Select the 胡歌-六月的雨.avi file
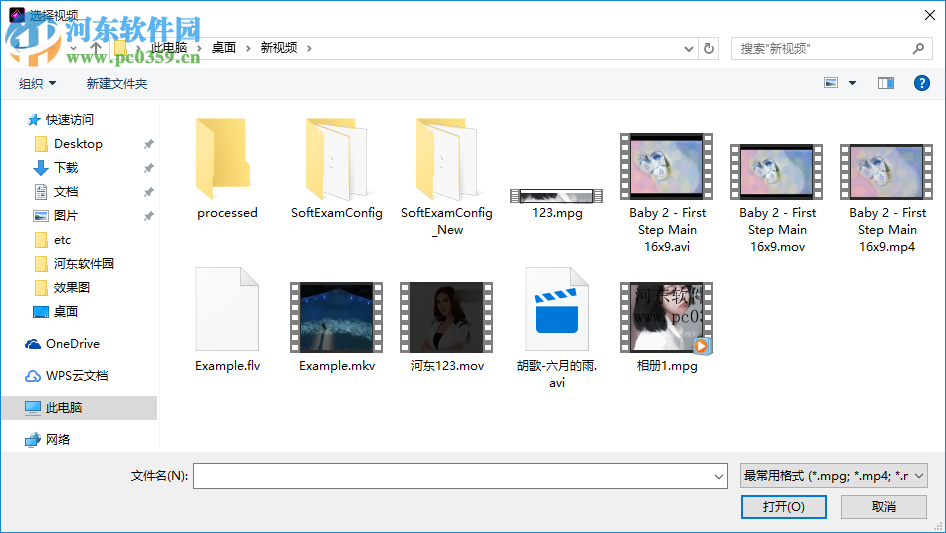This screenshot has height=533, width=946. click(x=557, y=329)
